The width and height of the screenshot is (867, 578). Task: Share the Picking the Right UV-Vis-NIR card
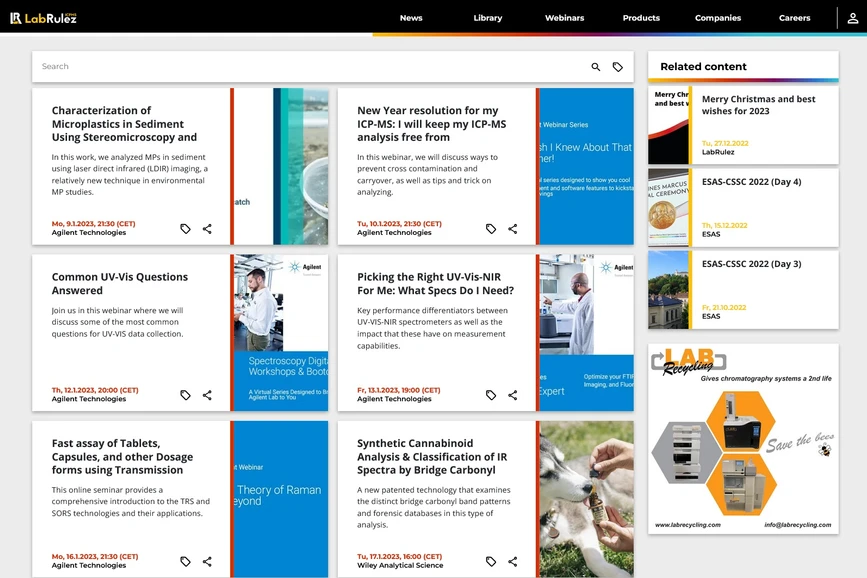point(513,395)
